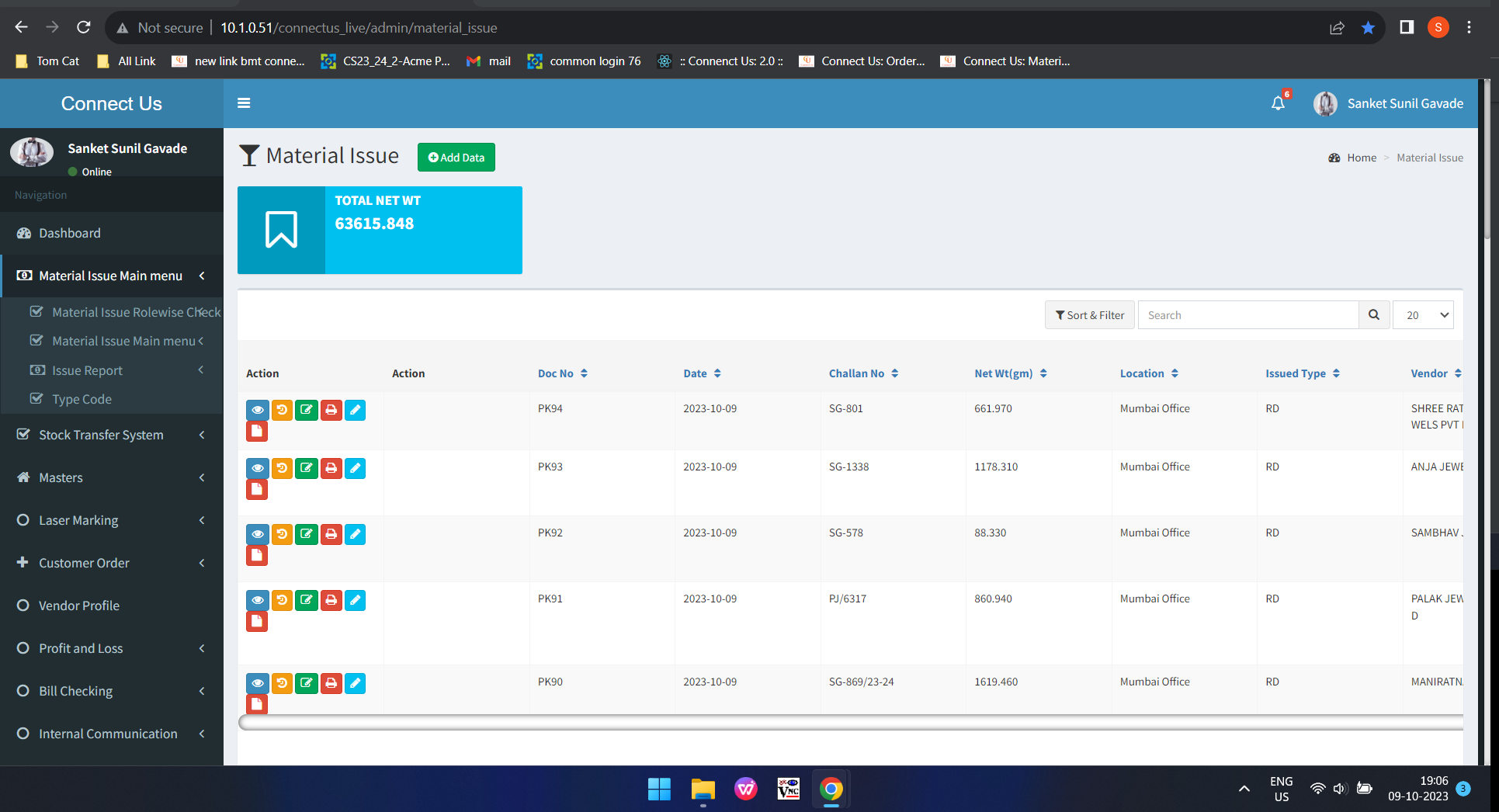Click green edit icon in PK93 row
Viewport: 1499px width, 812px height.
[307, 468]
